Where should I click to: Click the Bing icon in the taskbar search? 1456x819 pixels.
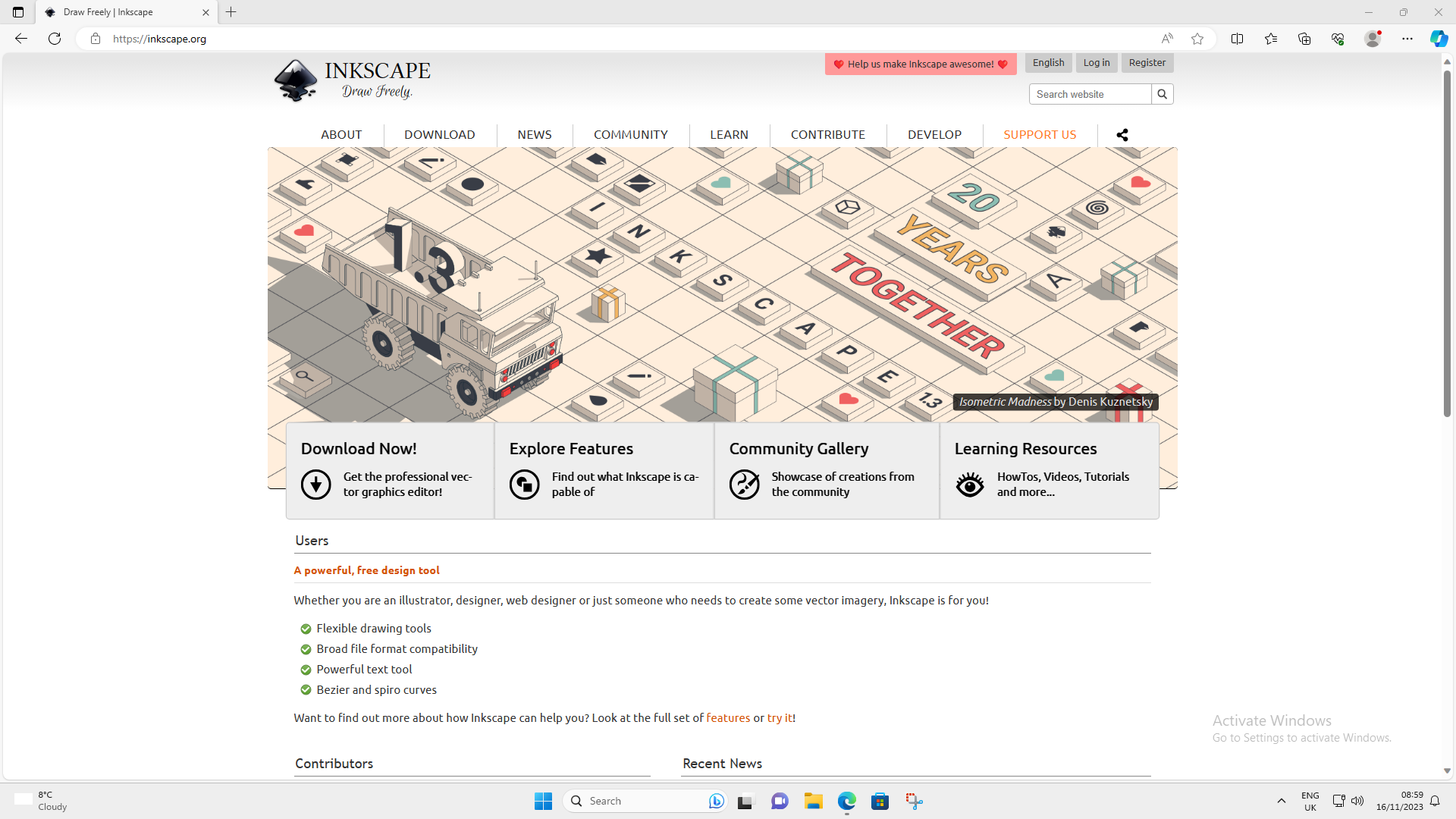[716, 801]
